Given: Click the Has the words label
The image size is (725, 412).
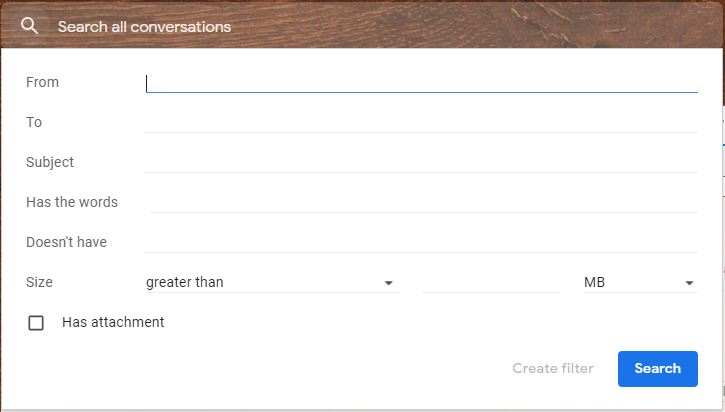Looking at the screenshot, I should 72,202.
